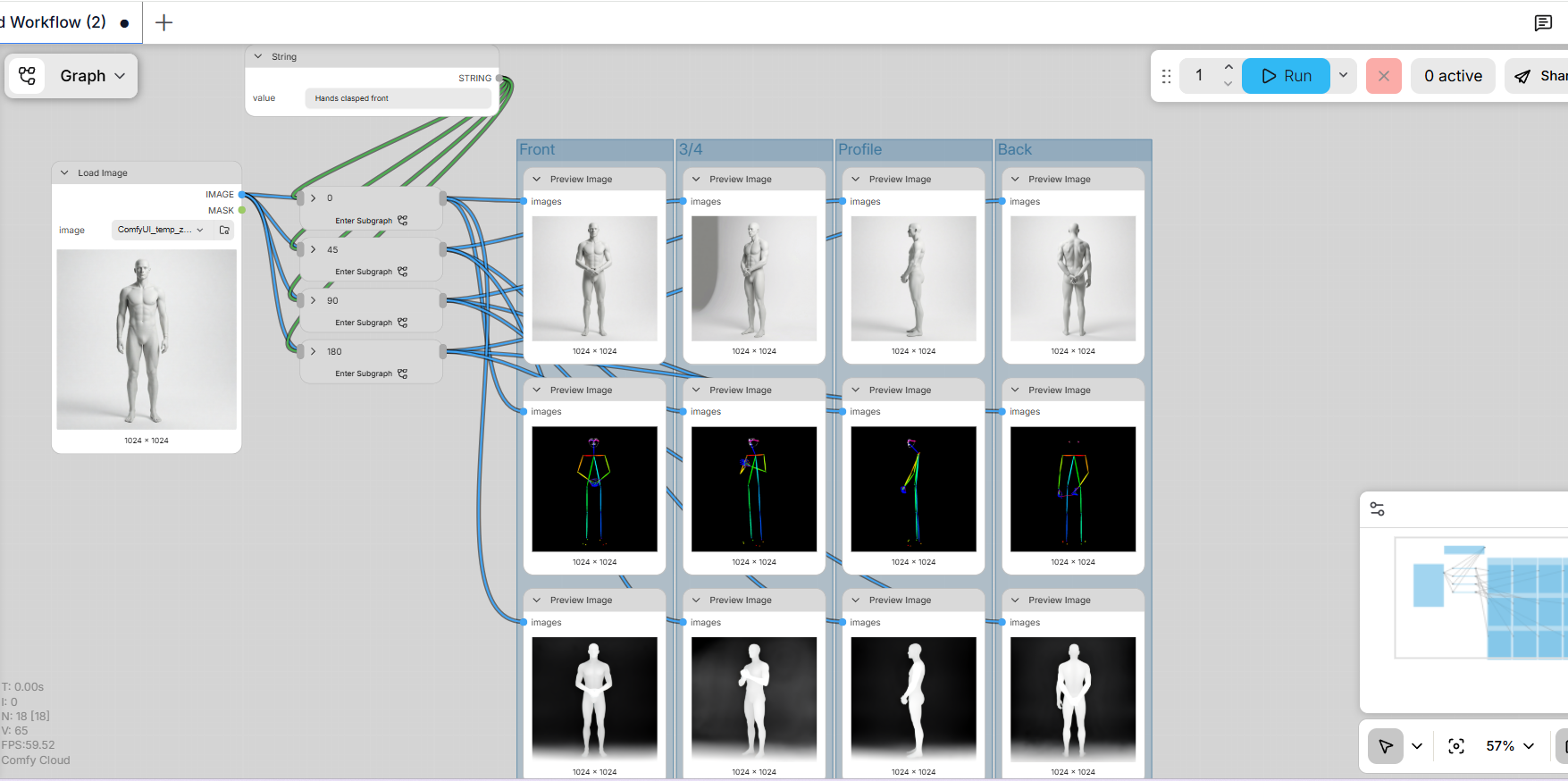
Task: Open the cursor mode chevron menu
Action: [x=1417, y=746]
